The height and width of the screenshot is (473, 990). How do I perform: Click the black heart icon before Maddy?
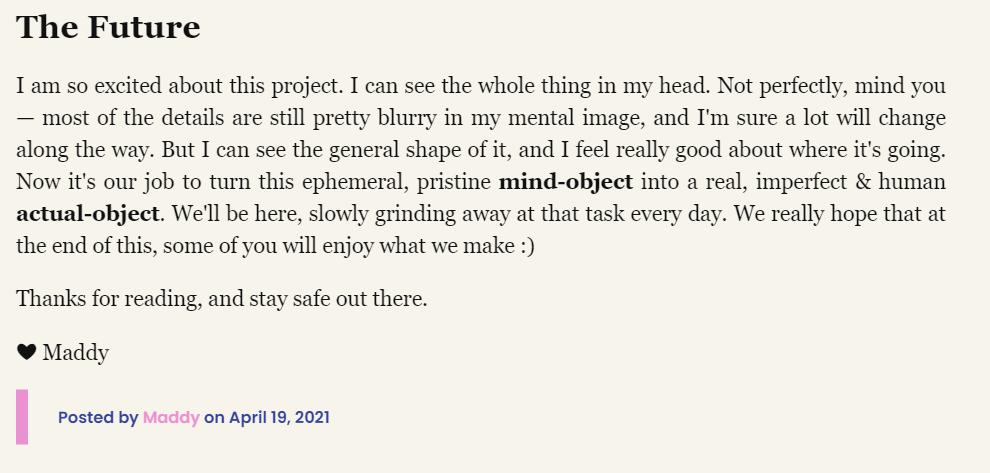click(27, 352)
